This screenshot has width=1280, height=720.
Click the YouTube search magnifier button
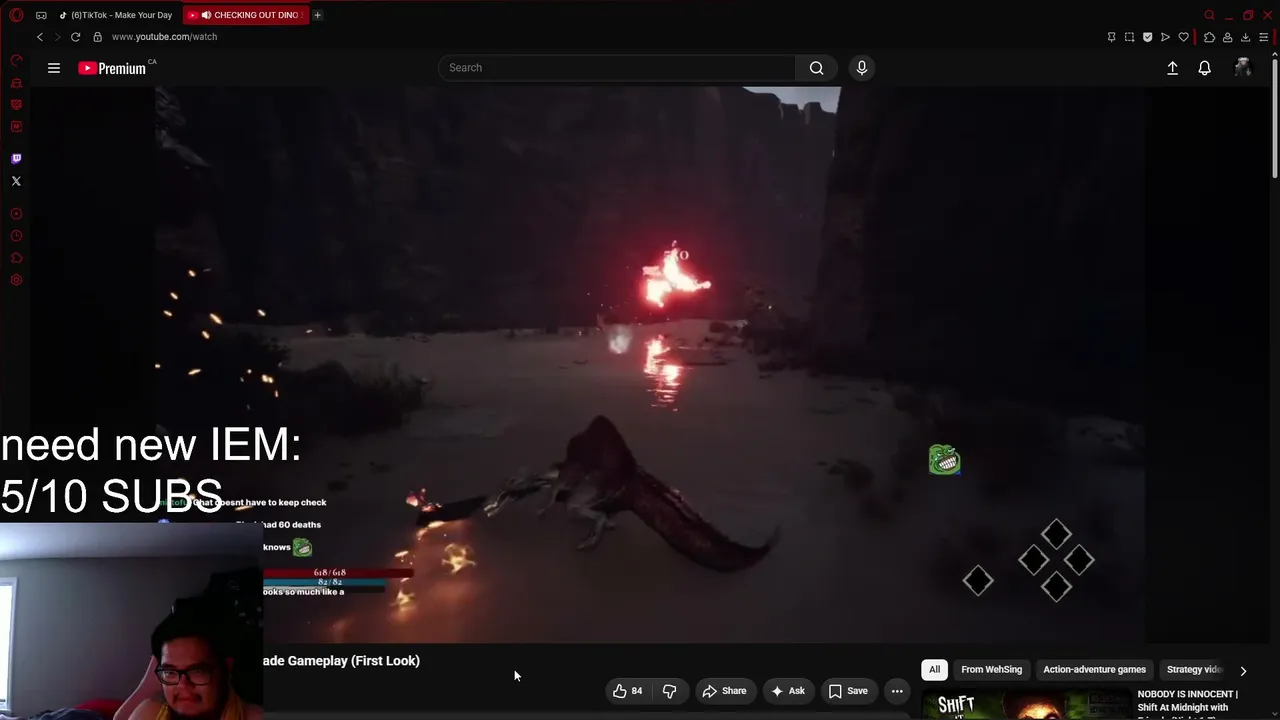(x=817, y=68)
